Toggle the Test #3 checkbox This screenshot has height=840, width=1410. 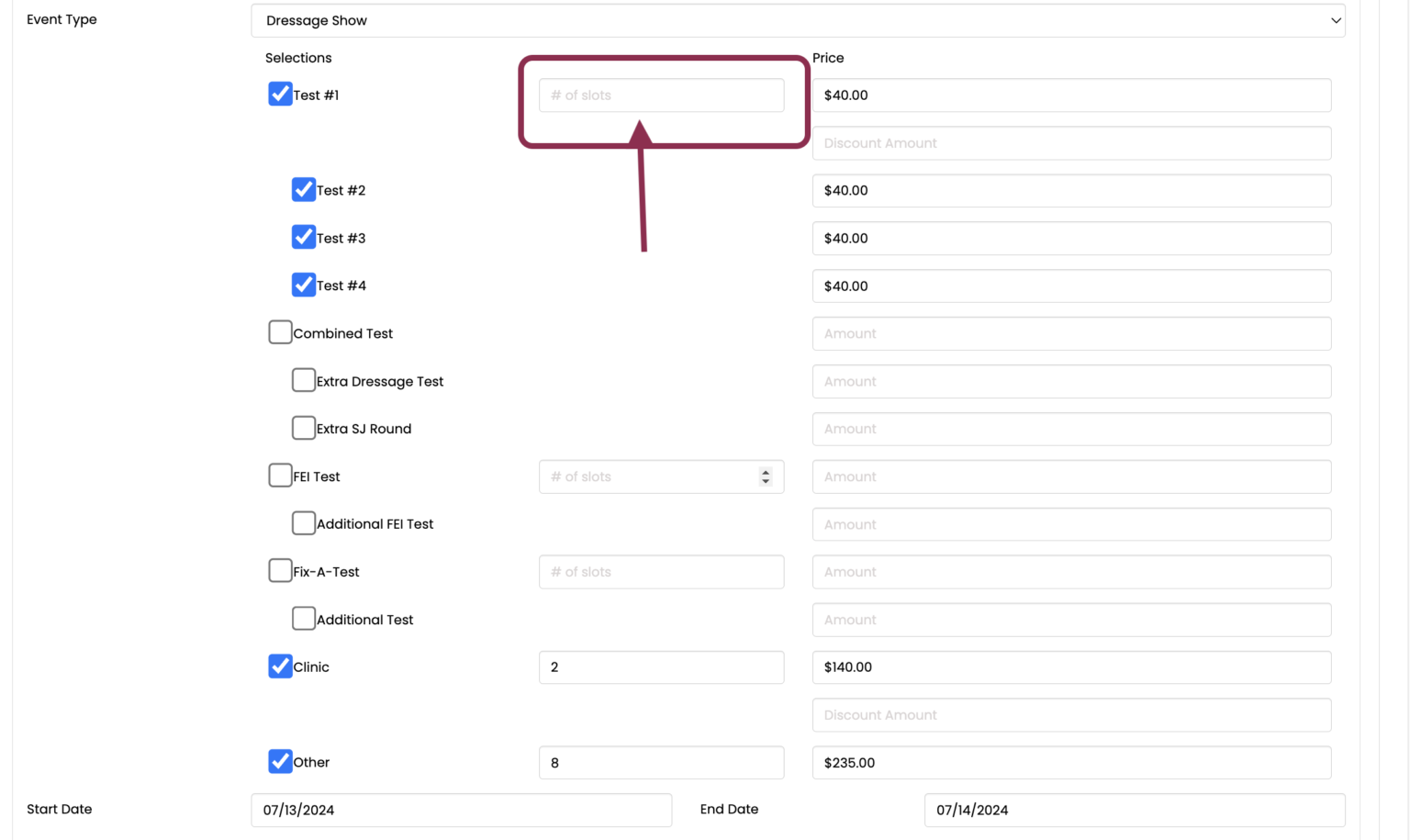pos(304,238)
